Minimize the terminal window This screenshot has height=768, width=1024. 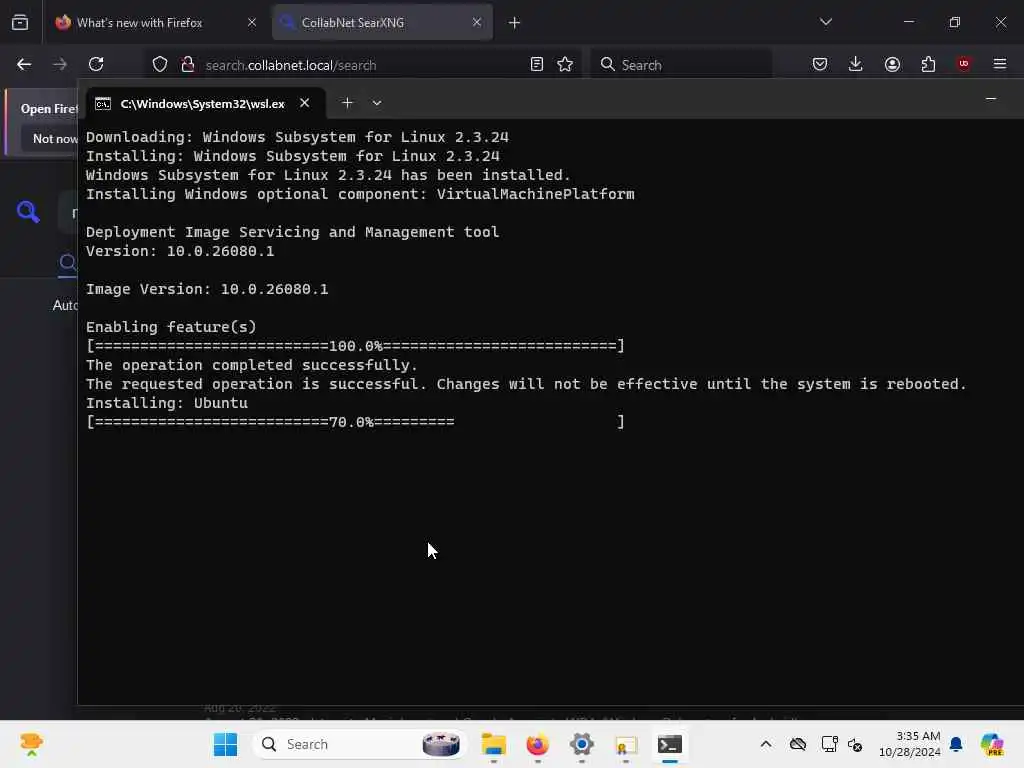coord(991,99)
